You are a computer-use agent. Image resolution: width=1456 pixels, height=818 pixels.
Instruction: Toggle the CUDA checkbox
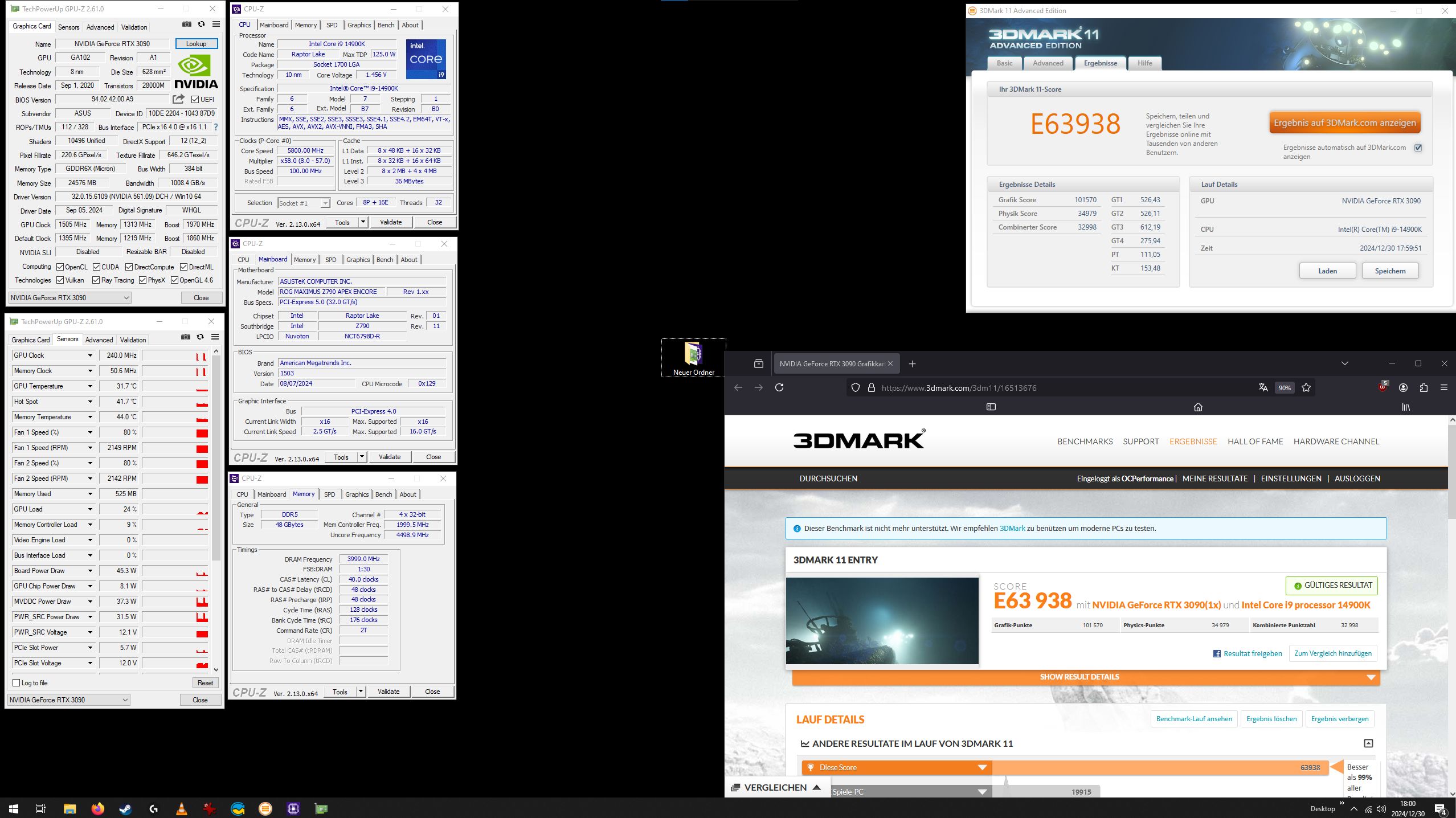[97, 267]
